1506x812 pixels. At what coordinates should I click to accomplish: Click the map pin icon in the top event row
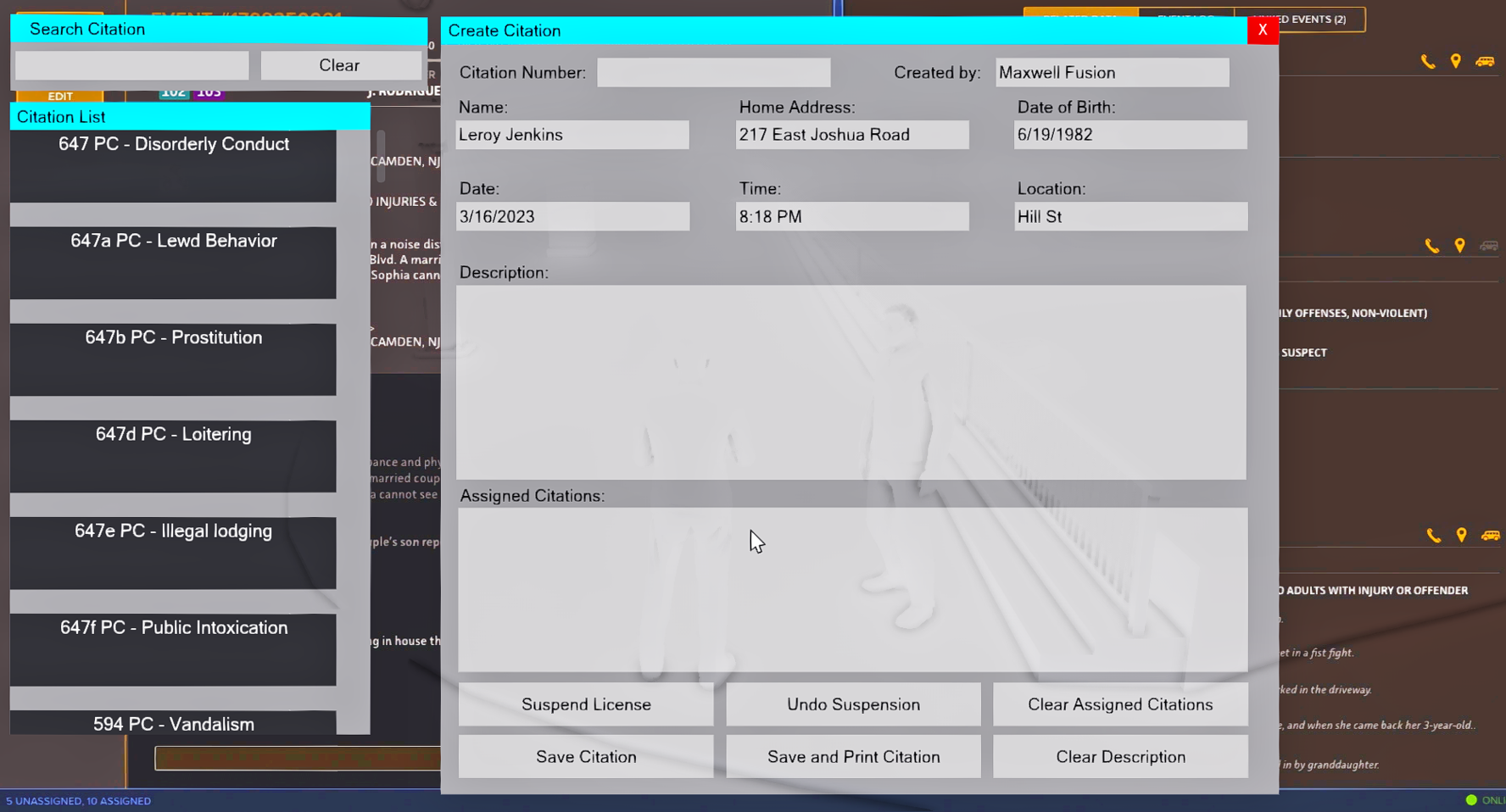pos(1456,61)
